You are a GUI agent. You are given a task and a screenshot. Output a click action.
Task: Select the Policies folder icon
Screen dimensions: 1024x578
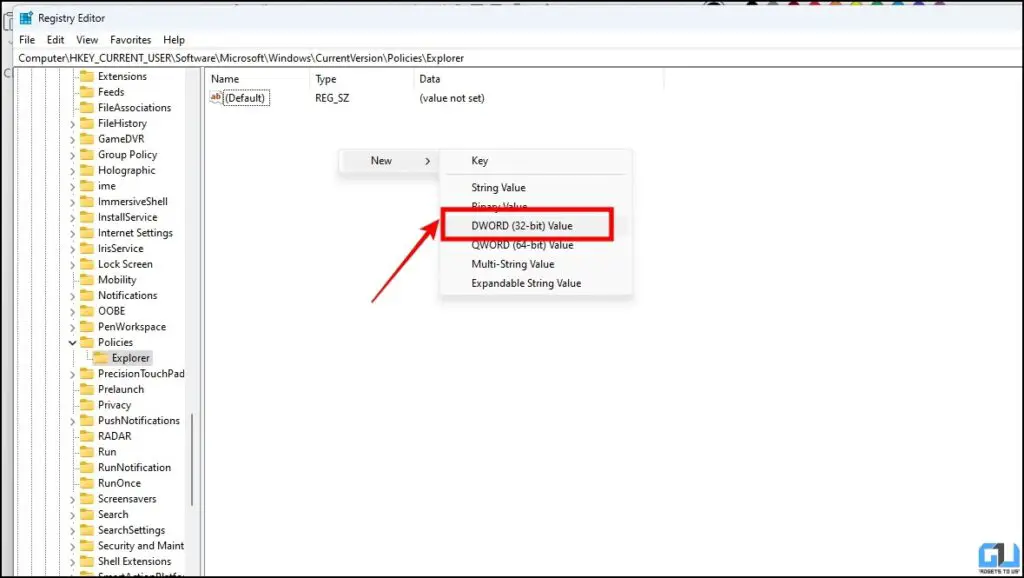pyautogui.click(x=87, y=343)
